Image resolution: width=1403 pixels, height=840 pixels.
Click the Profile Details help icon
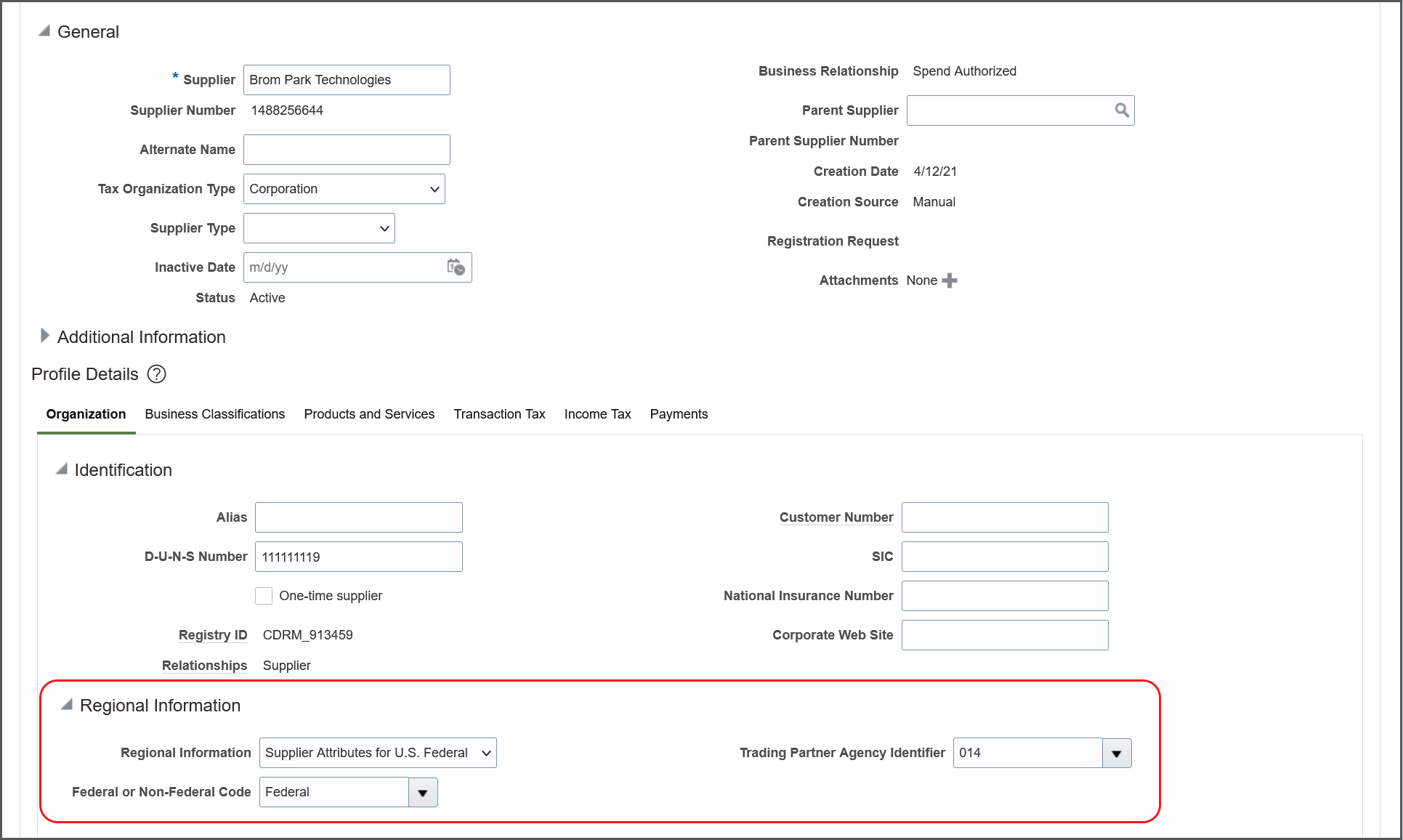156,374
